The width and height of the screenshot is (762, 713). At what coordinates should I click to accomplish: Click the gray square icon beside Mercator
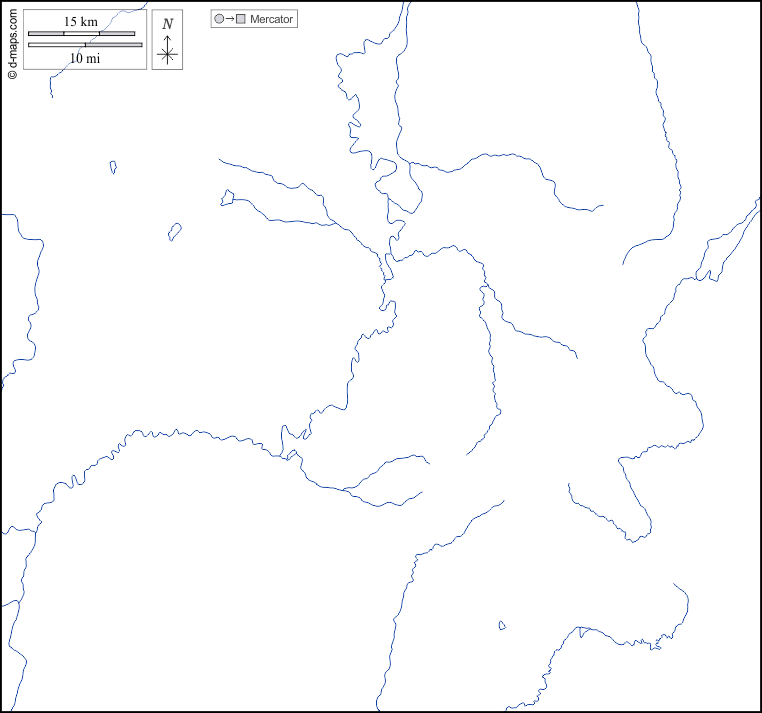[240, 19]
